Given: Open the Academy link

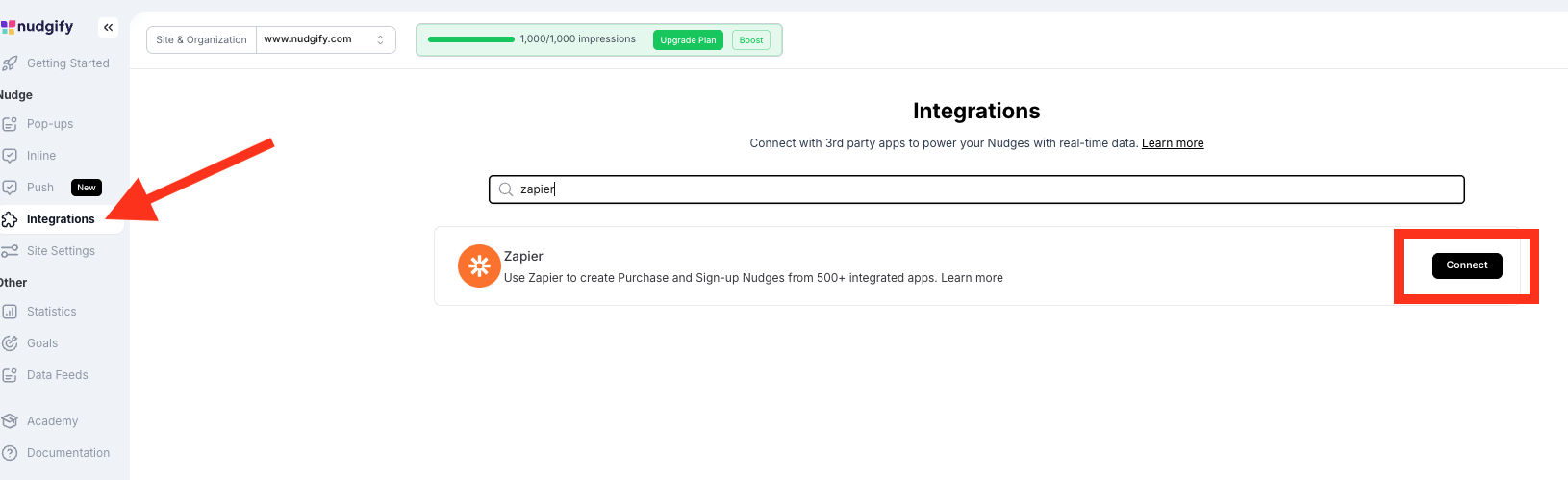Looking at the screenshot, I should tap(52, 421).
